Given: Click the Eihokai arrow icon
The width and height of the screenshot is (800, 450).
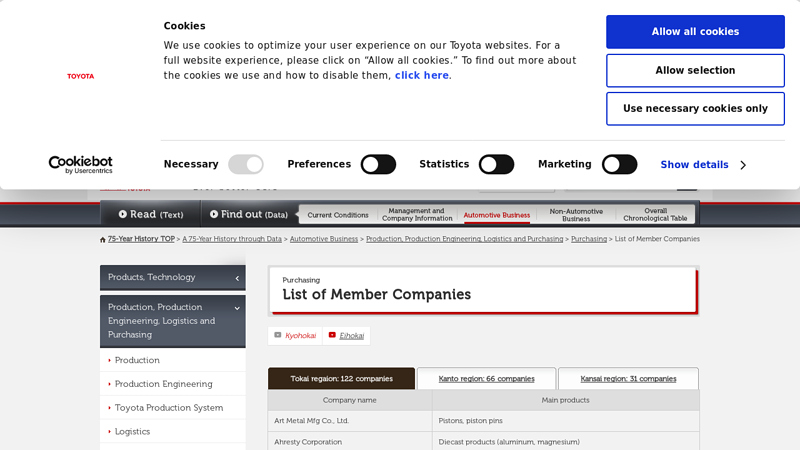Looking at the screenshot, I should (332, 335).
